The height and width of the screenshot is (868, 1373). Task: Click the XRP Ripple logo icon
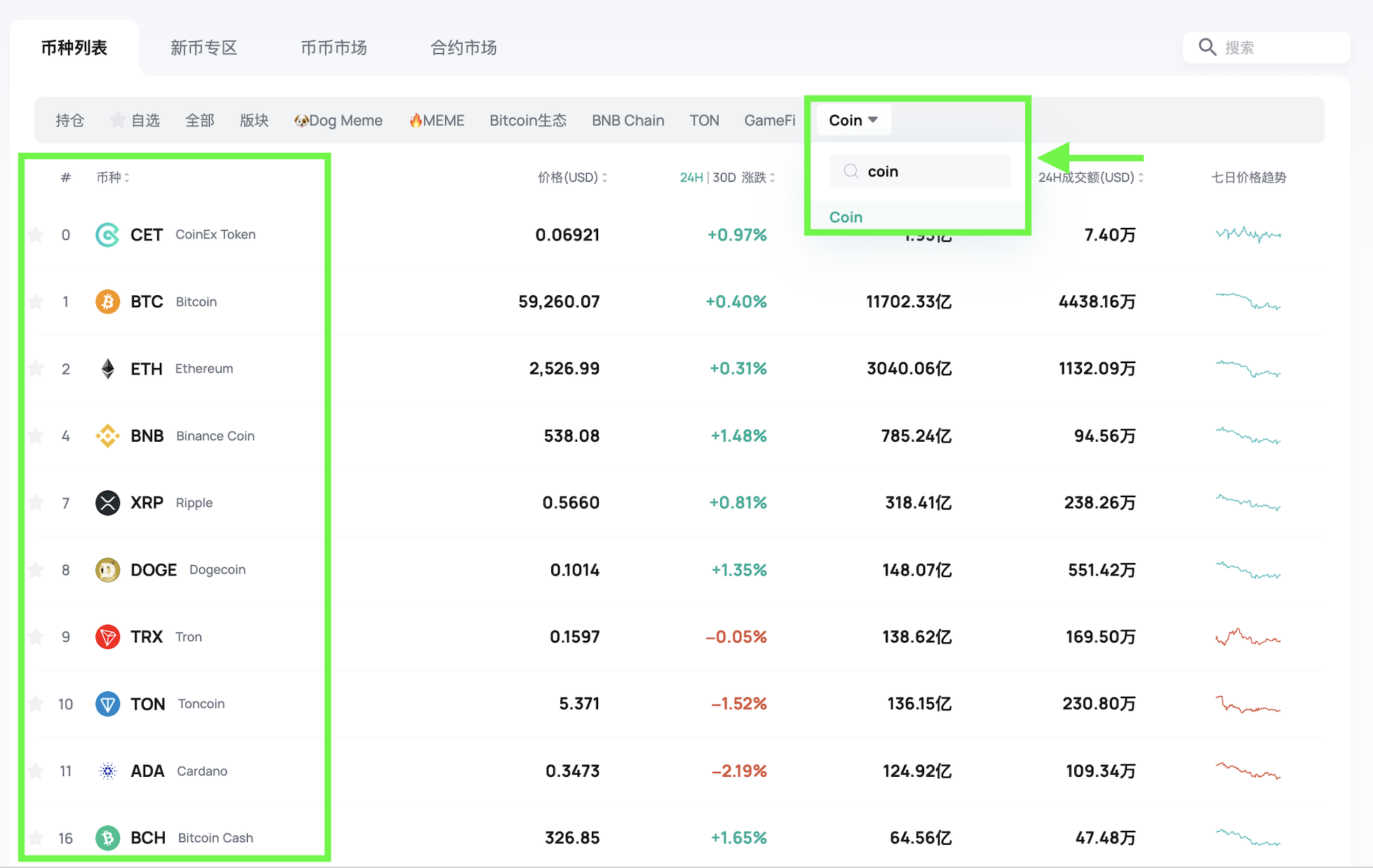[107, 503]
